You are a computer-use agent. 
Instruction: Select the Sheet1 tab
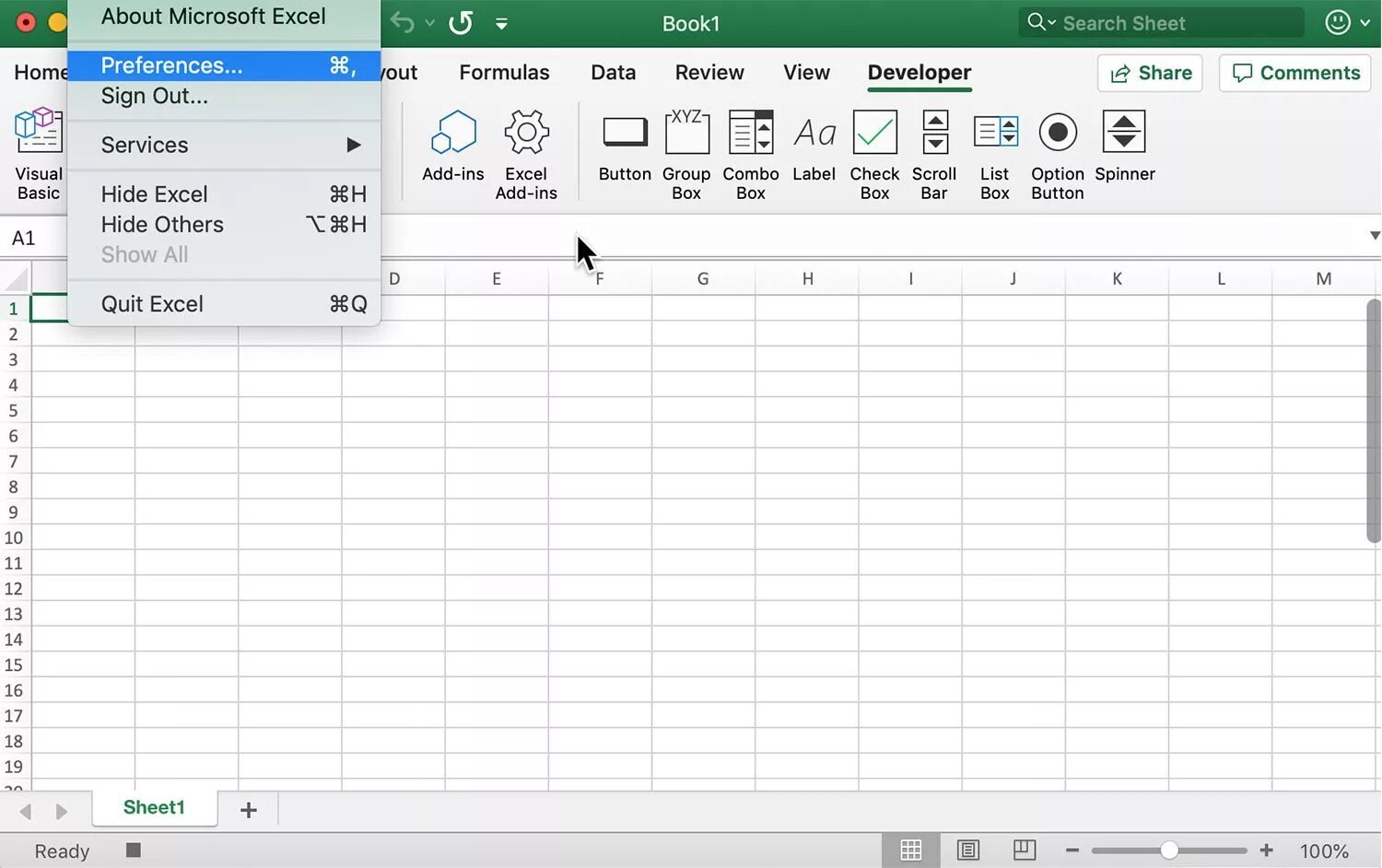click(155, 808)
